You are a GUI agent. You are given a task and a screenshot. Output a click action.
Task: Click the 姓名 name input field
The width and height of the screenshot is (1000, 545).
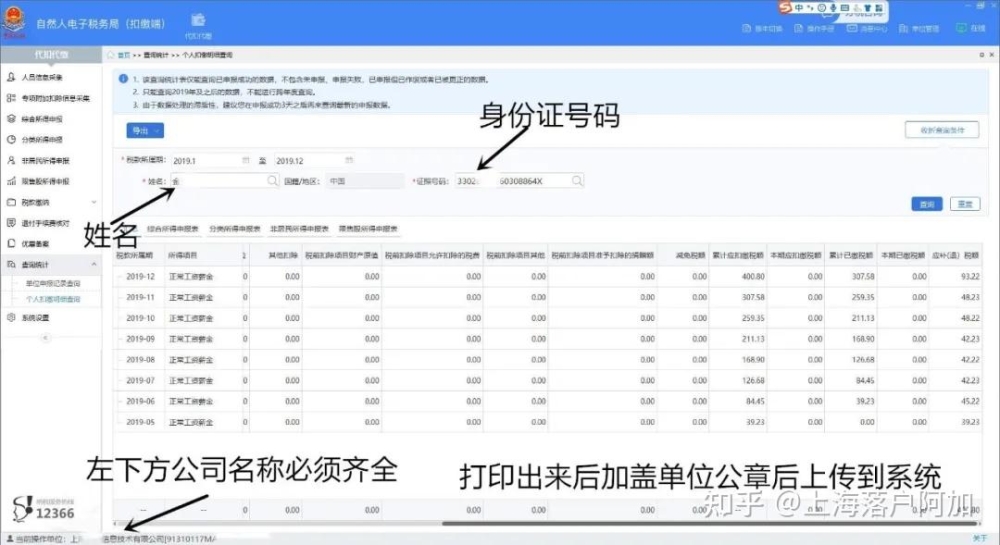[x=224, y=181]
